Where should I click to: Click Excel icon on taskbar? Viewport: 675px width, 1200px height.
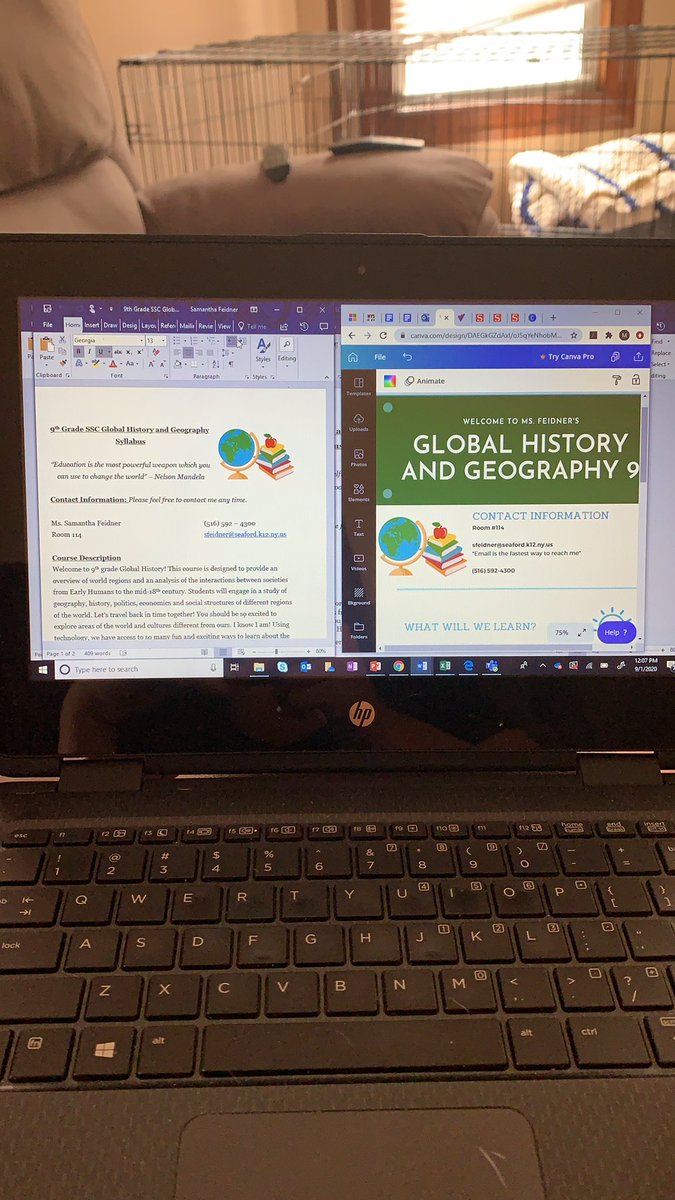(444, 666)
